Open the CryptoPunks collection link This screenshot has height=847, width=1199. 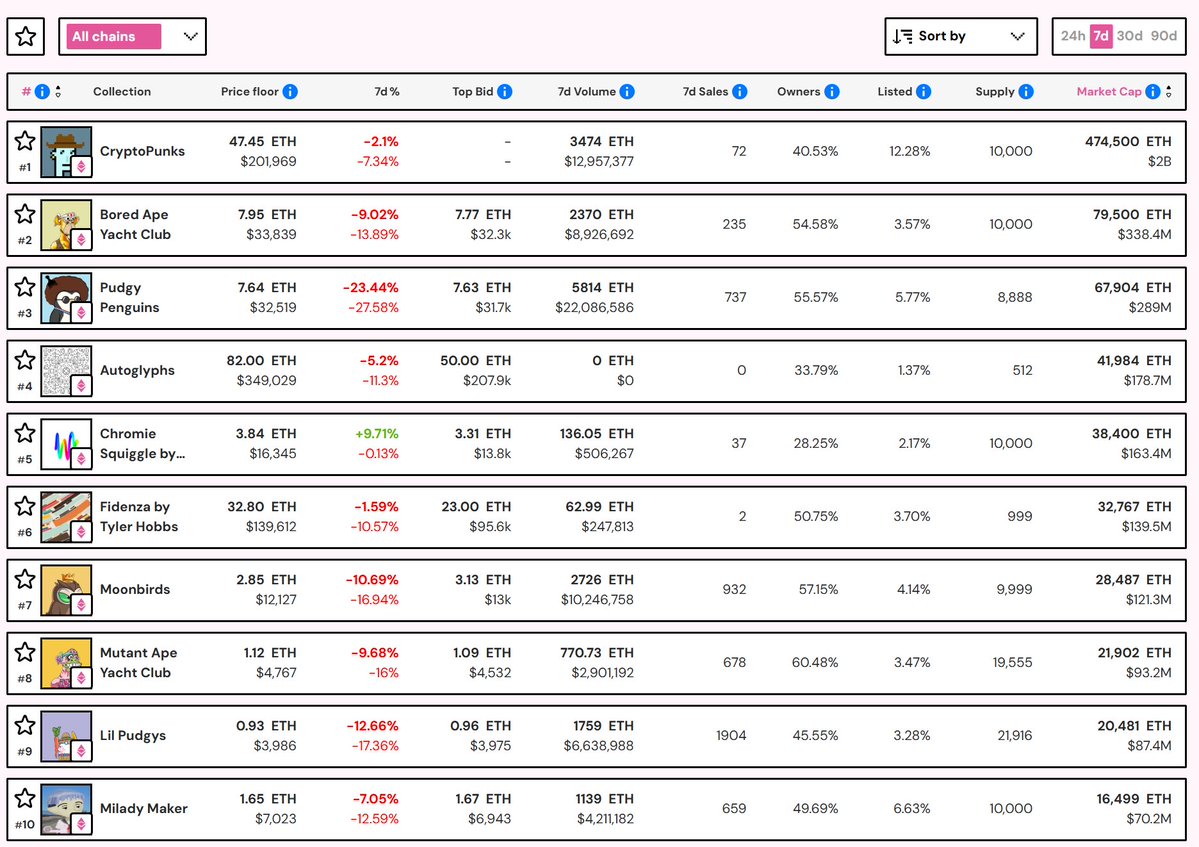point(142,151)
